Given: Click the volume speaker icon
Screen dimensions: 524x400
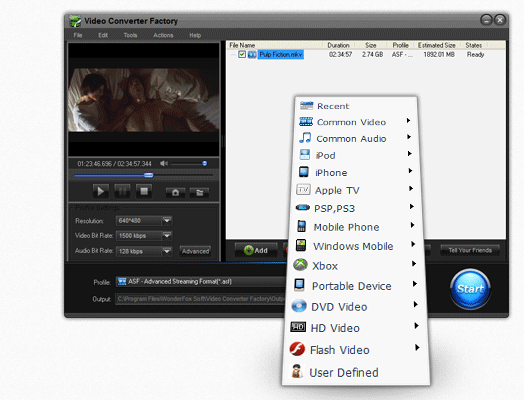Looking at the screenshot, I should click(164, 163).
